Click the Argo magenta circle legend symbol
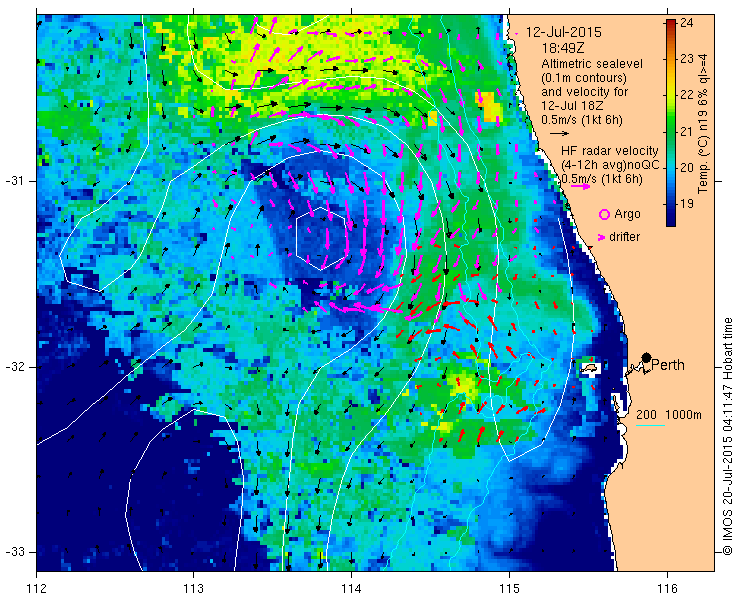This screenshot has height=600, width=740. [604, 215]
